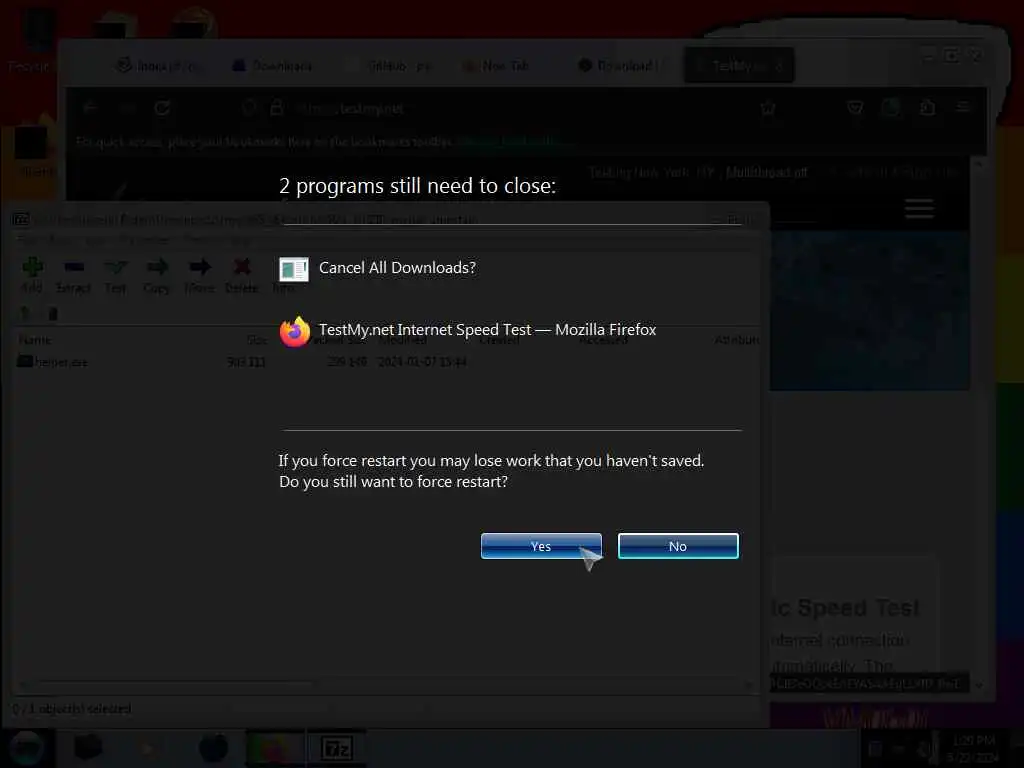1024x768 pixels.
Task: Open TestMy.net page hamburger menu
Action: [x=919, y=209]
